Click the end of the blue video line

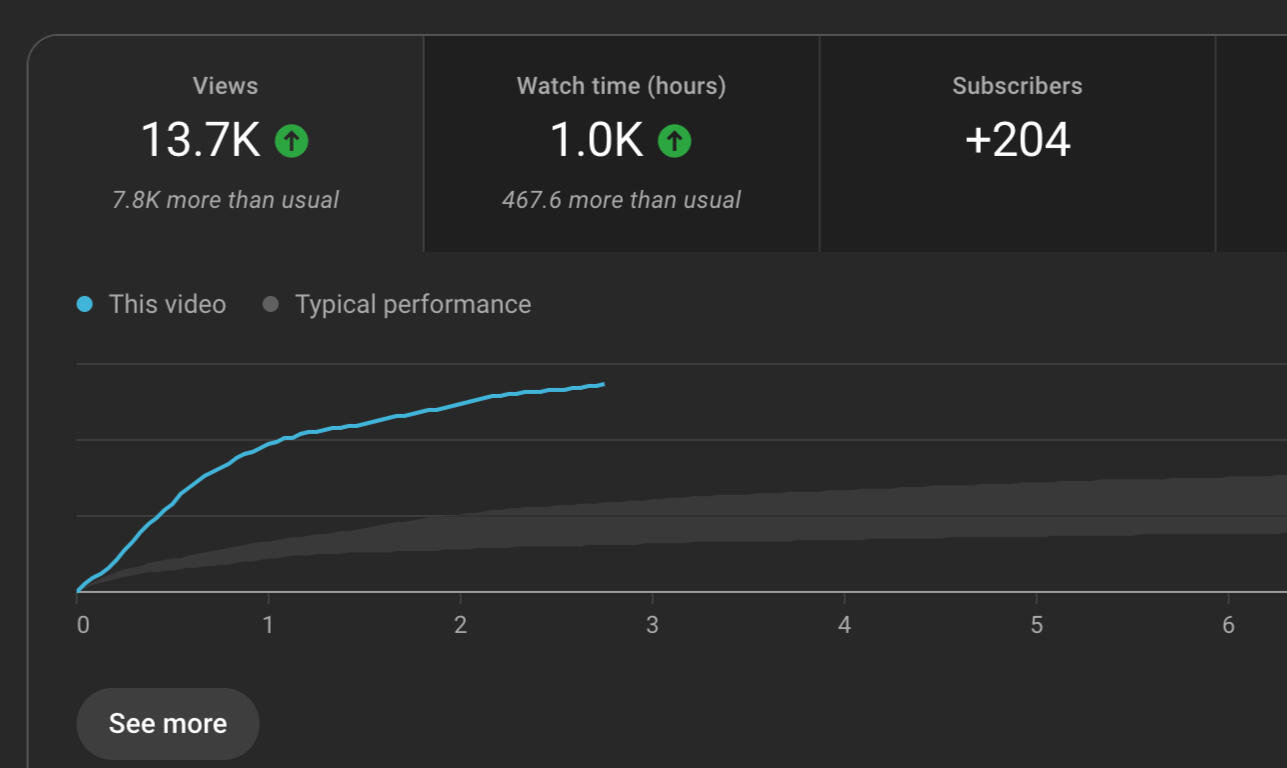[x=602, y=384]
